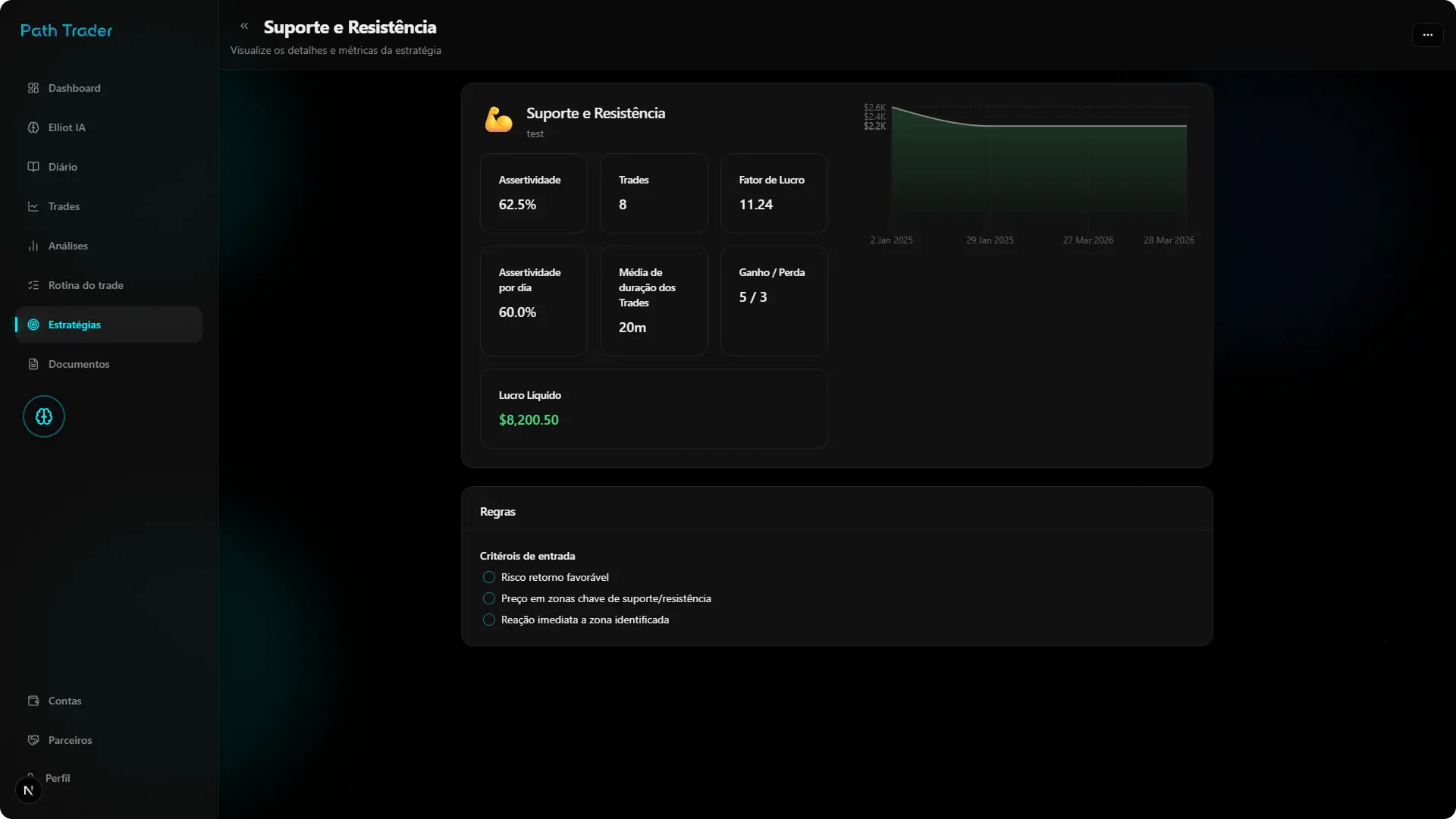Click the circular brain icon below sidebar
The image size is (1456, 819).
pyautogui.click(x=43, y=416)
